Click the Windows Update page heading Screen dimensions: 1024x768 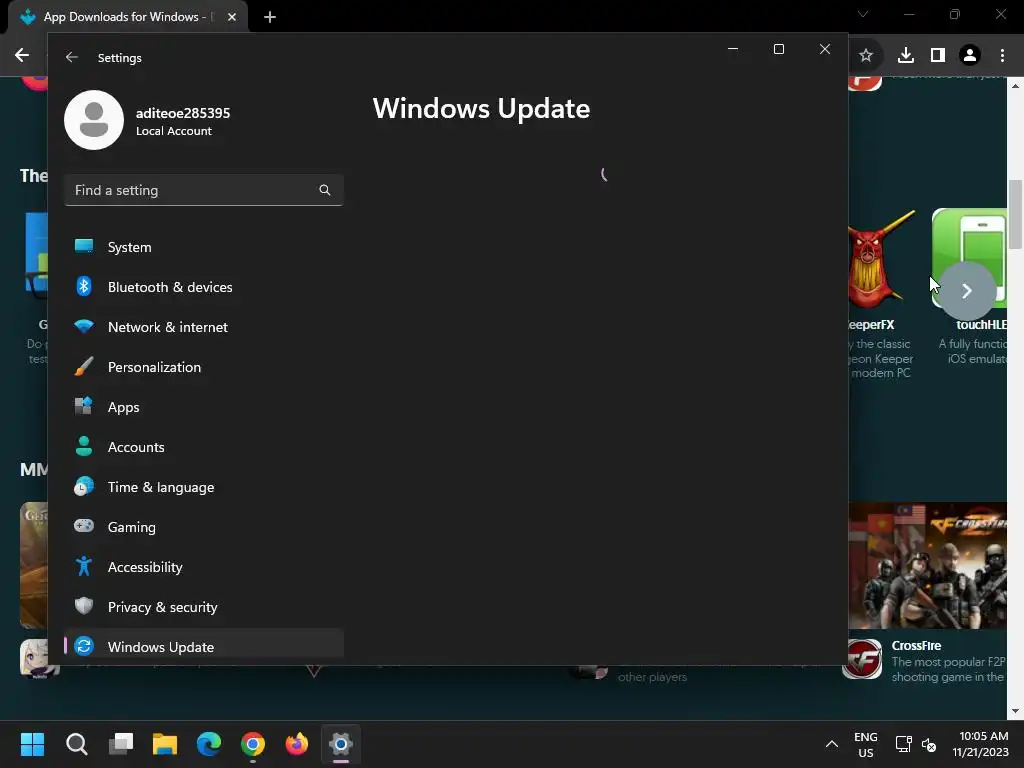481,108
